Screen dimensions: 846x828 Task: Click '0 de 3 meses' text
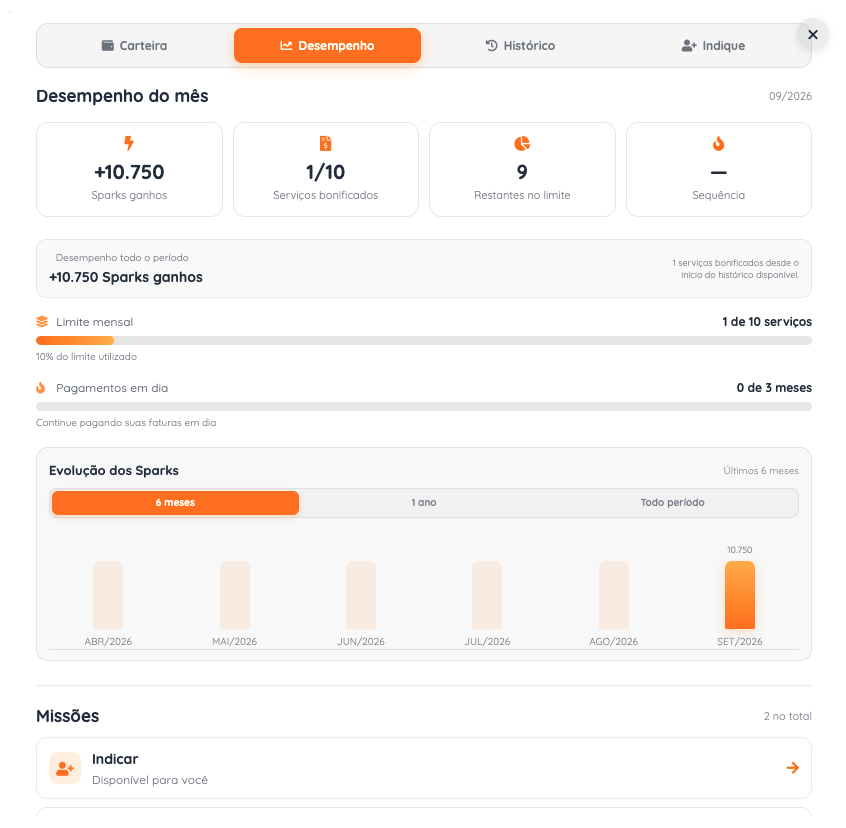tap(774, 388)
